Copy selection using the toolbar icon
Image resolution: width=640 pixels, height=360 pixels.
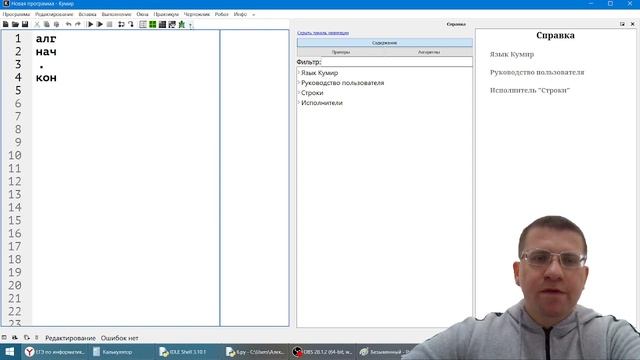47,24
